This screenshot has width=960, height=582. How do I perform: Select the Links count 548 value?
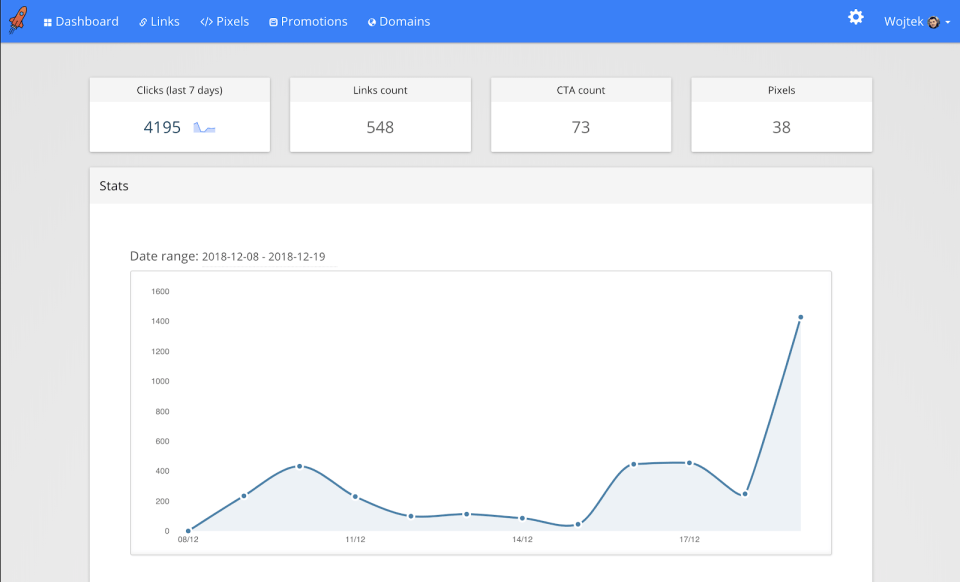380,127
